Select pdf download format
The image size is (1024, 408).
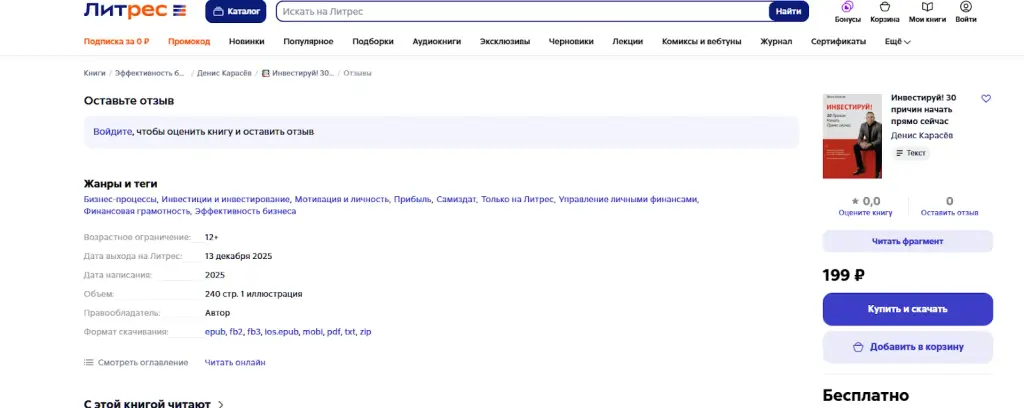333,332
